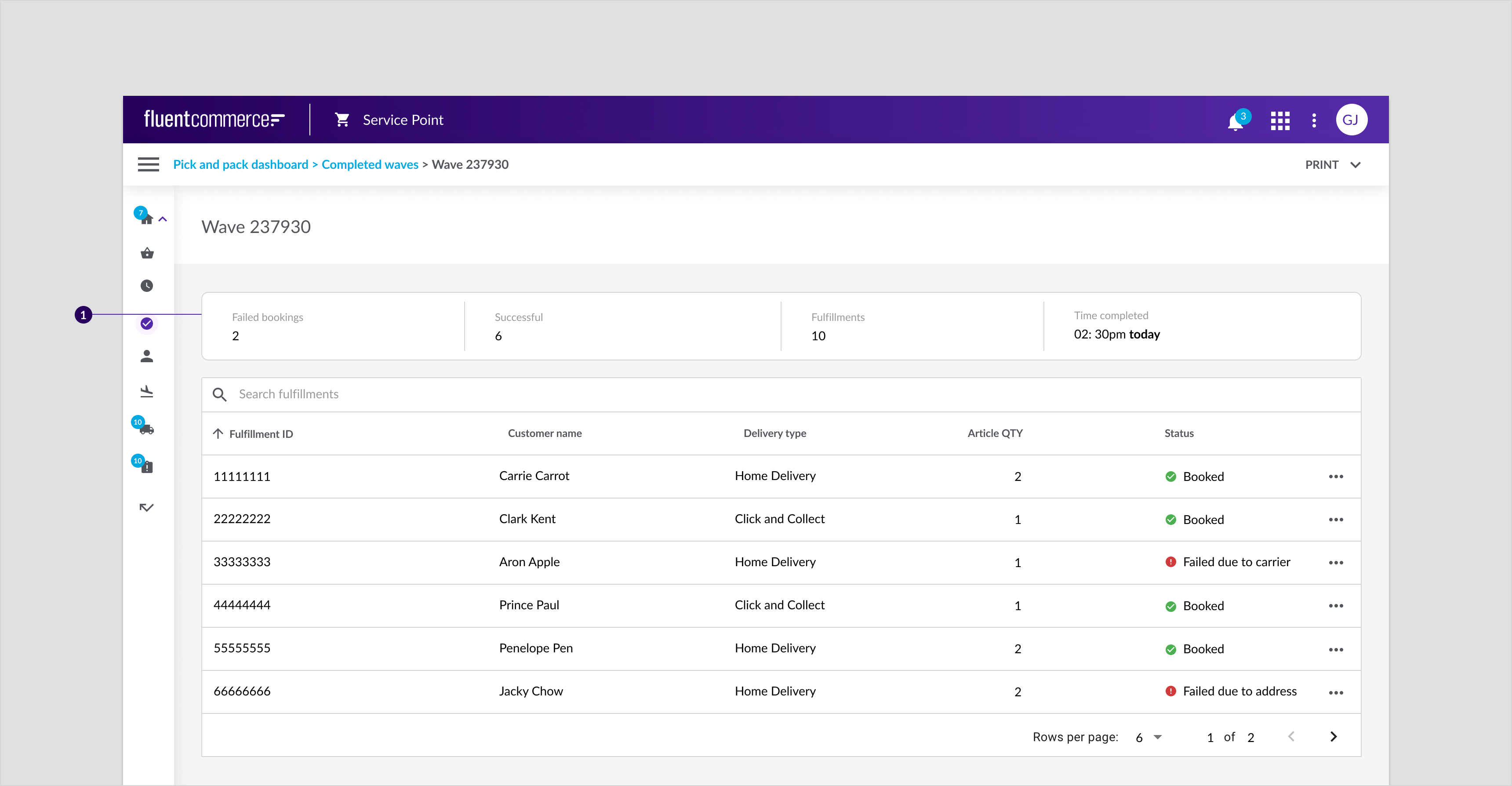Click the vertical ellipsis app settings icon
Viewport: 1512px width, 786px height.
1314,120
